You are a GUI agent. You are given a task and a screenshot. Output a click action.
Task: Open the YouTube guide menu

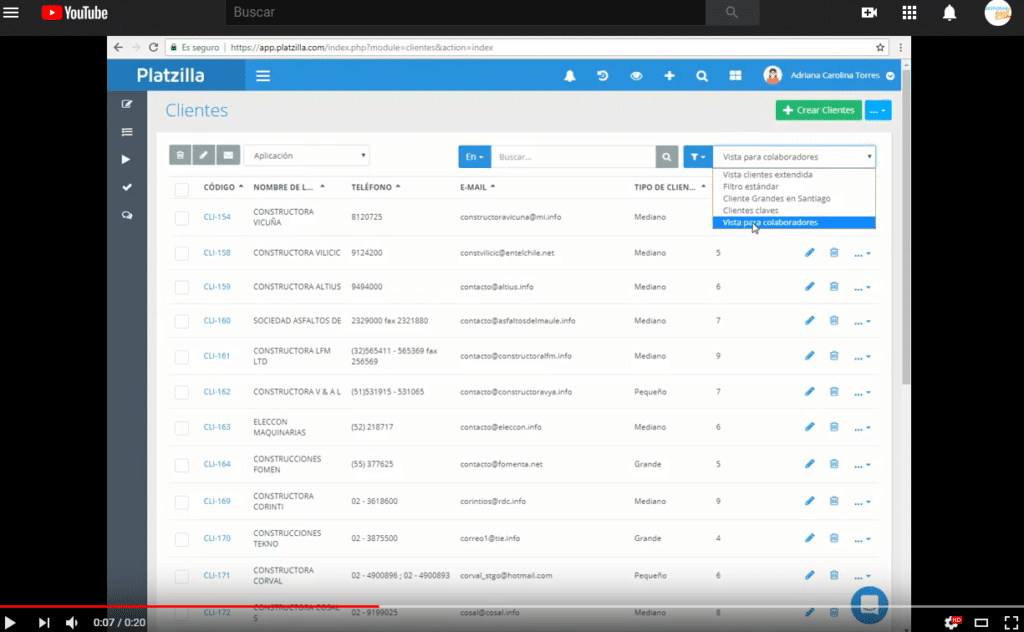click(x=11, y=12)
